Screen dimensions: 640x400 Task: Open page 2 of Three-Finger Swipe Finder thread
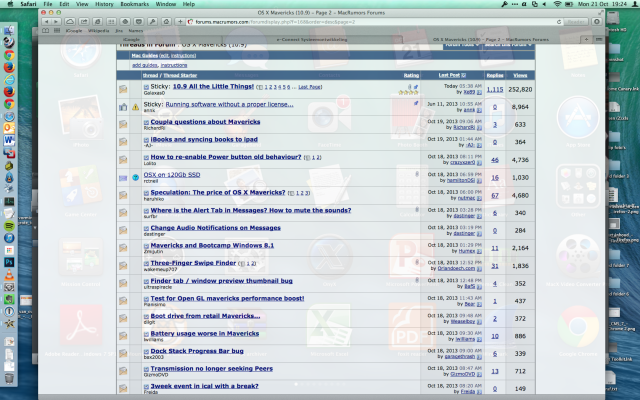pyautogui.click(x=253, y=264)
